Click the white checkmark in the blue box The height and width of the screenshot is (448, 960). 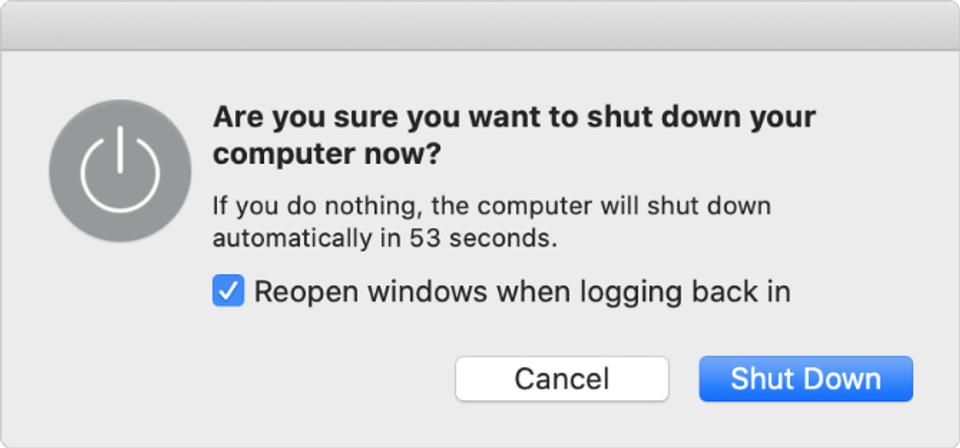(228, 291)
